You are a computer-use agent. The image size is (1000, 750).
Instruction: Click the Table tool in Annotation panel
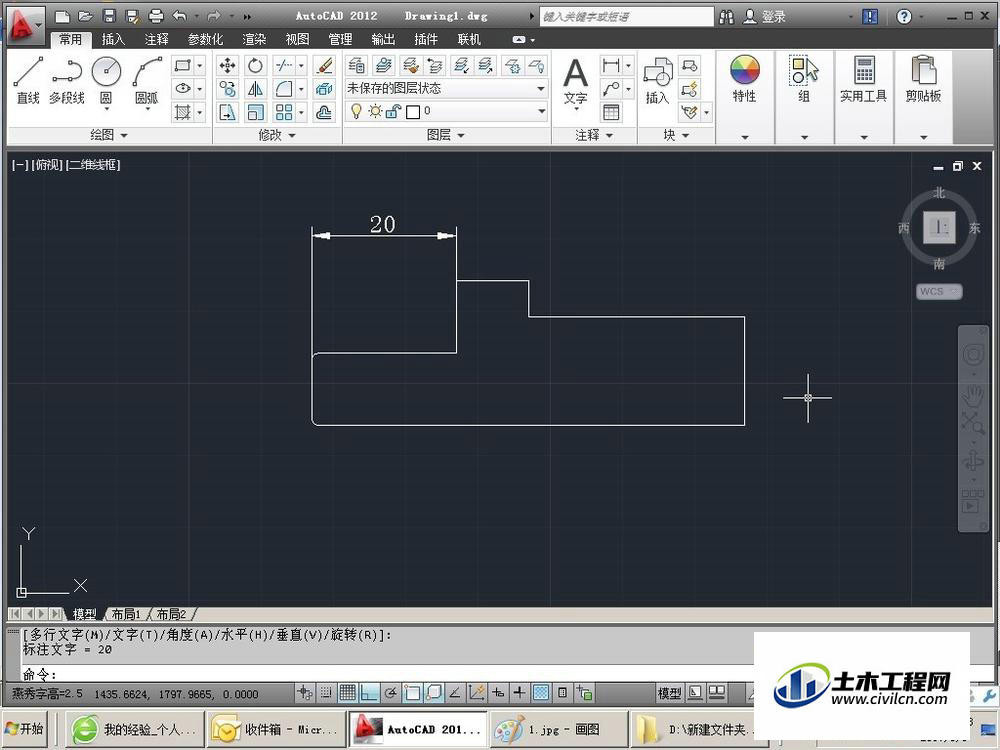point(611,112)
